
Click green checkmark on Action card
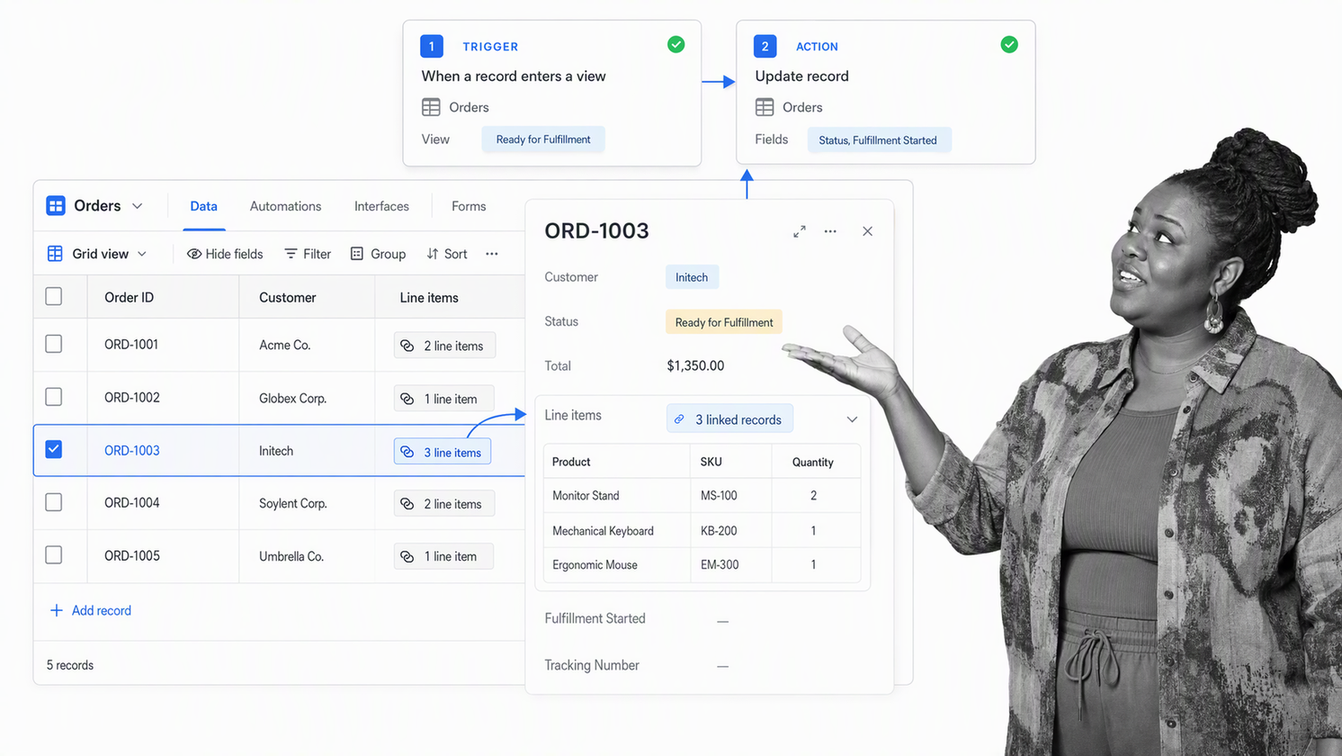point(1009,45)
